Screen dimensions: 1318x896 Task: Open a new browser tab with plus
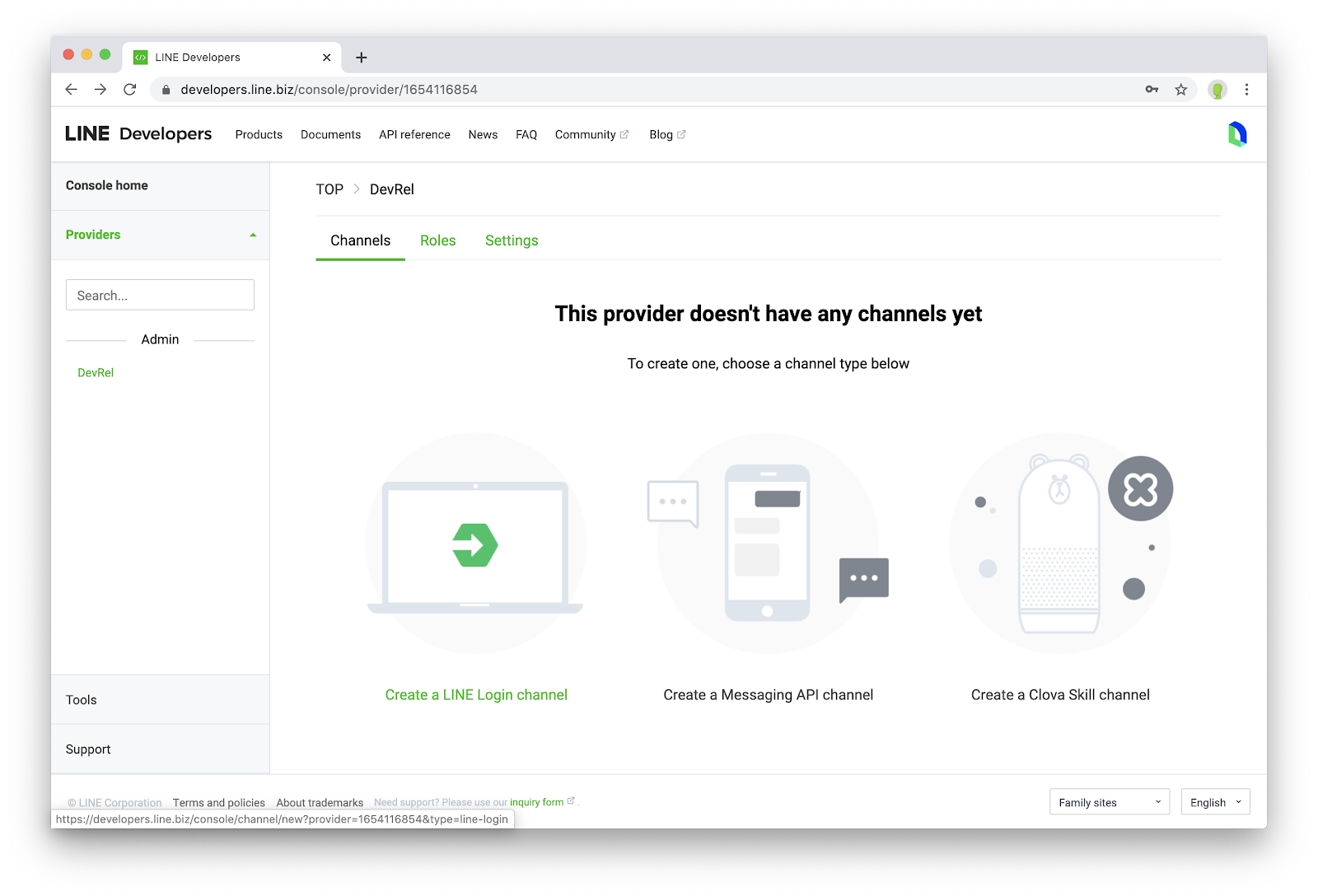[361, 58]
